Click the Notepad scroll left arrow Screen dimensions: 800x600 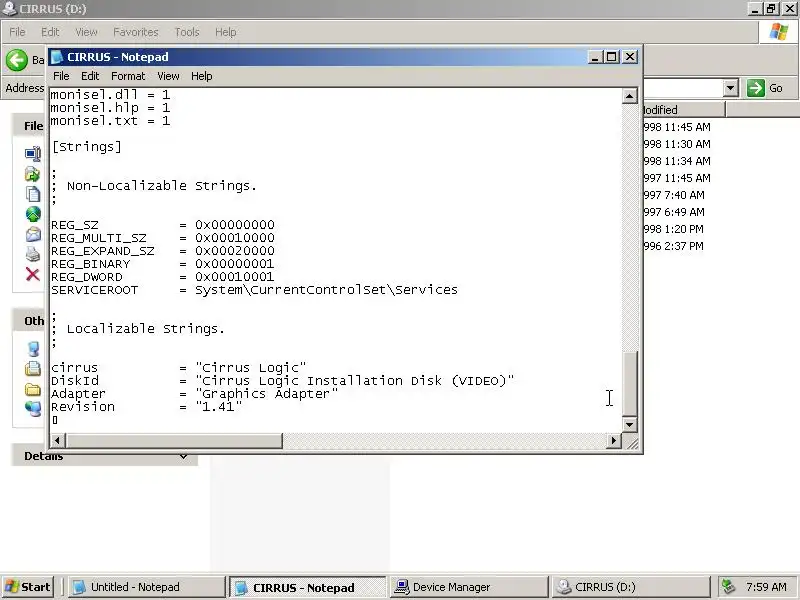coord(57,441)
